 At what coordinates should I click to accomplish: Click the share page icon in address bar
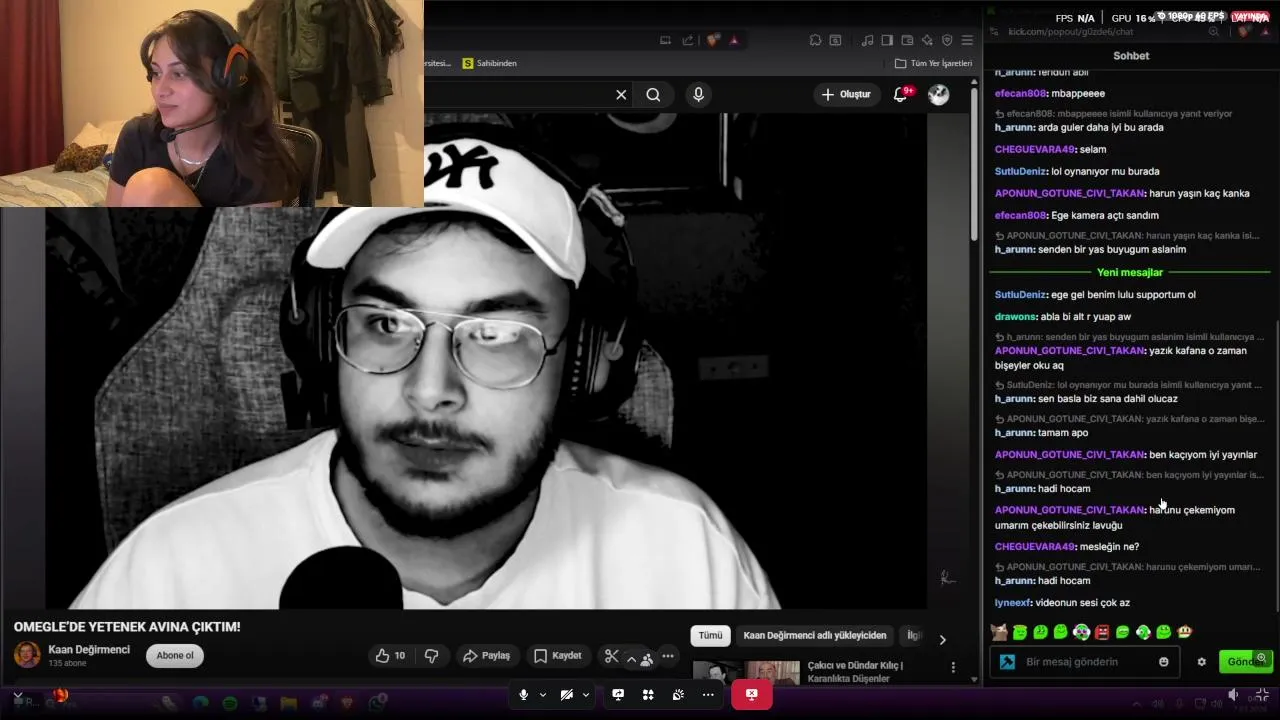tap(688, 40)
